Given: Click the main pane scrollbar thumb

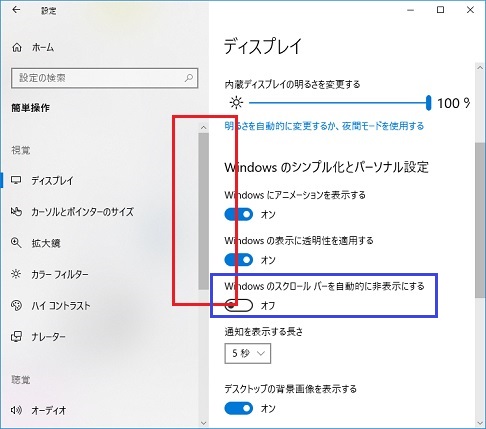Looking at the screenshot, I should click(x=480, y=220).
